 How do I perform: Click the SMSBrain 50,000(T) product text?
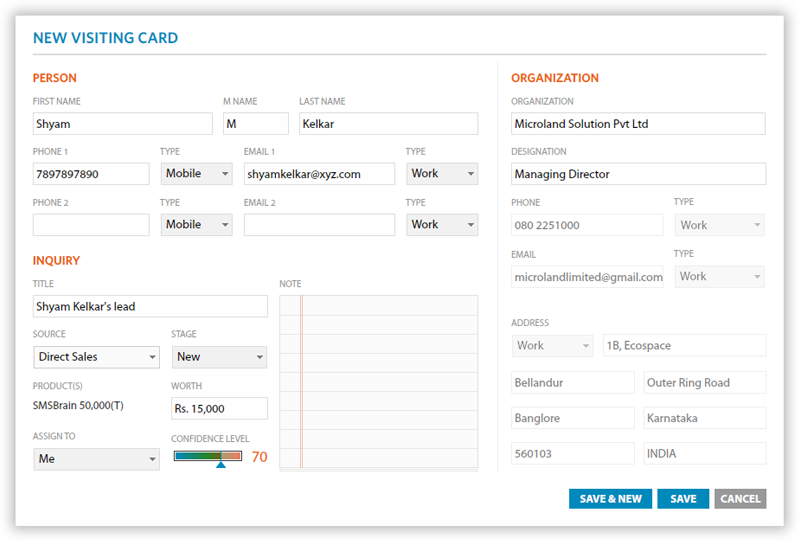[x=78, y=405]
